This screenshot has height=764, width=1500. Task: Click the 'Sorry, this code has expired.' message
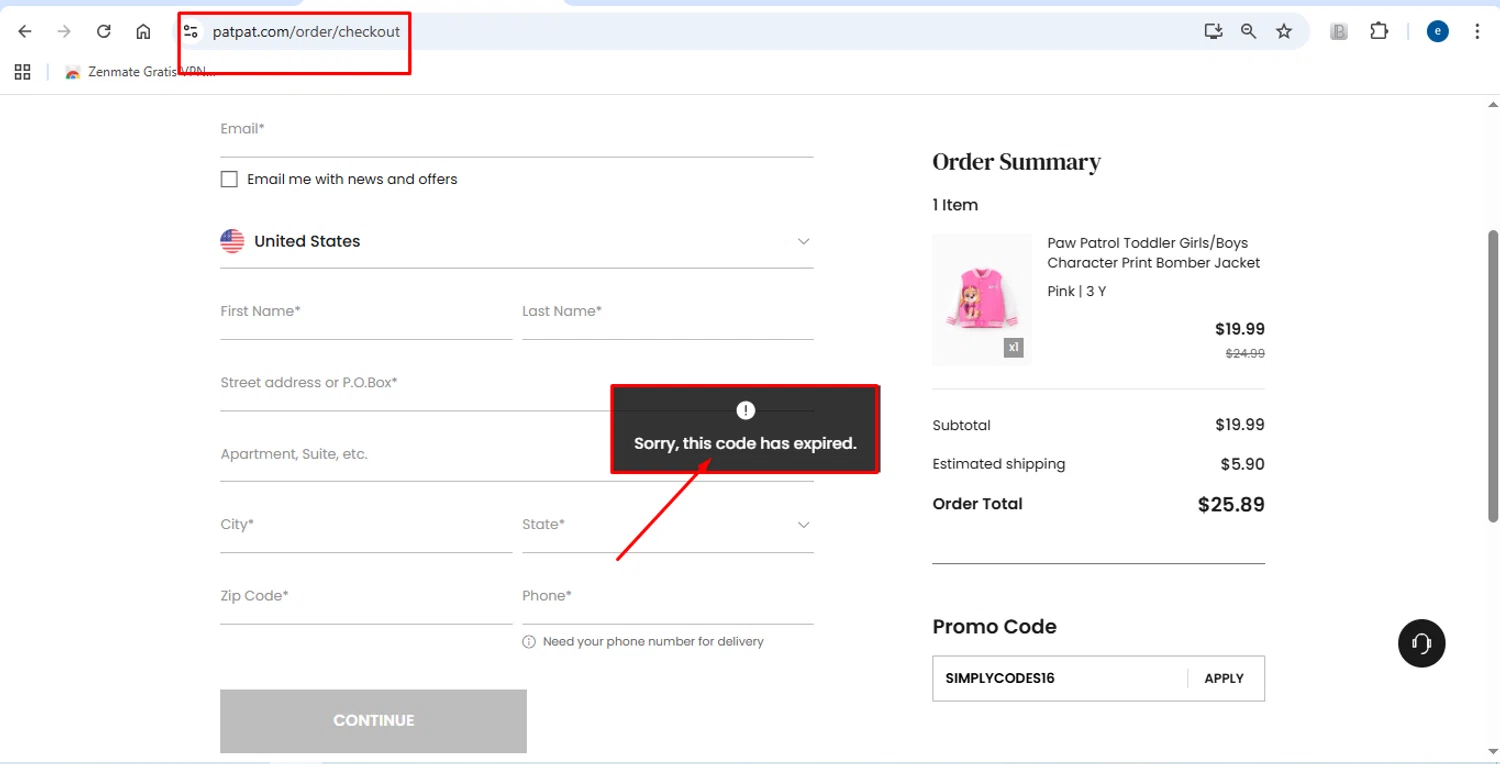tap(745, 443)
